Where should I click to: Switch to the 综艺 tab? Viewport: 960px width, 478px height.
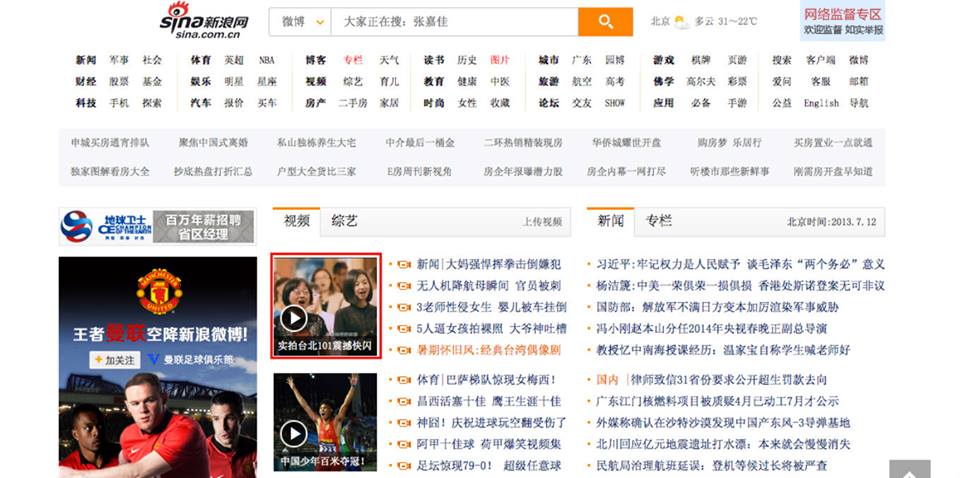tap(345, 220)
